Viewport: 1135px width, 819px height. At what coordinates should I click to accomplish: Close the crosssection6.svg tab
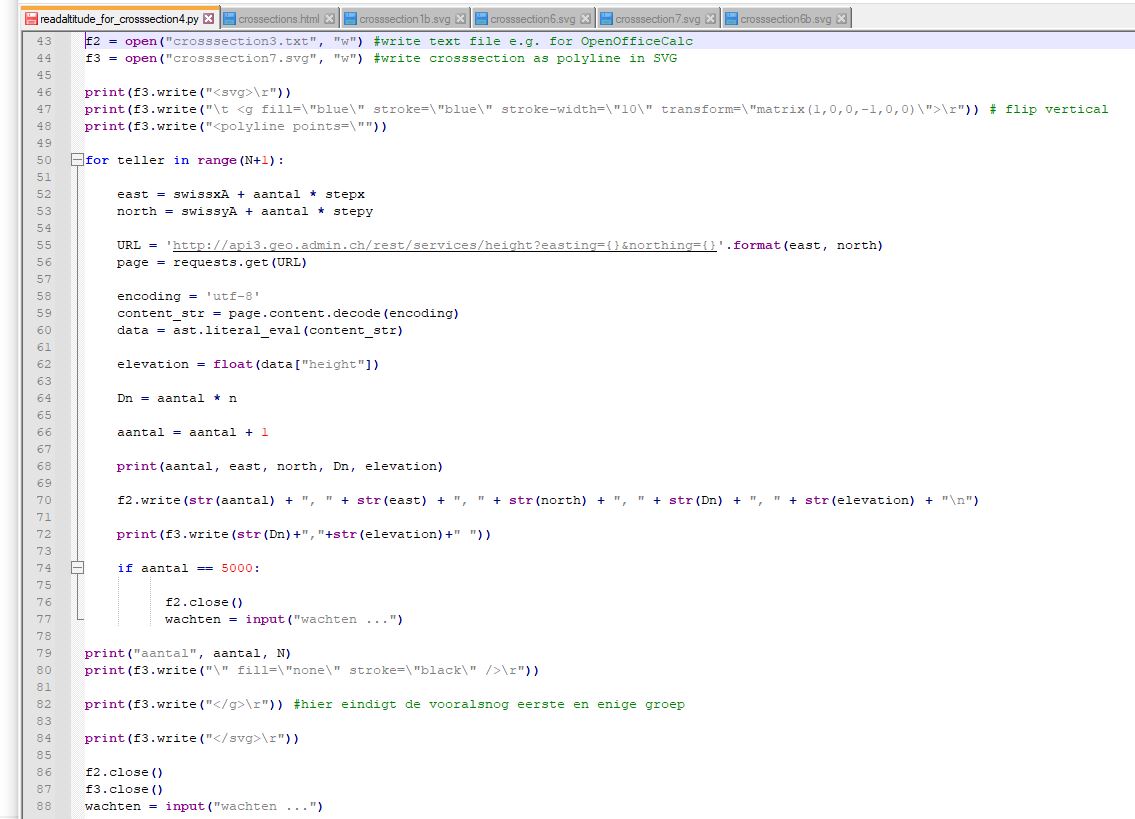click(586, 19)
